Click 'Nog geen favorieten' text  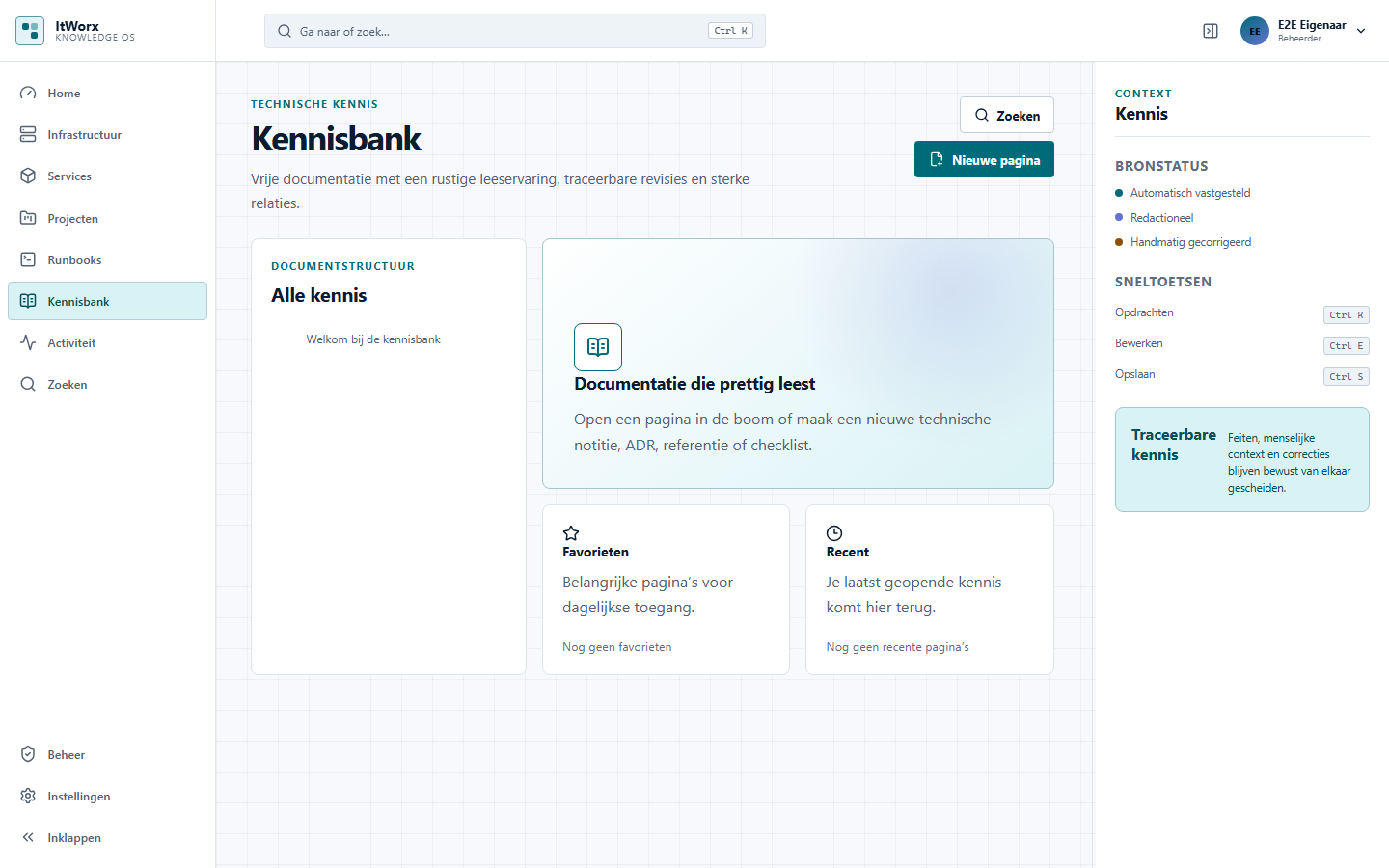click(617, 647)
